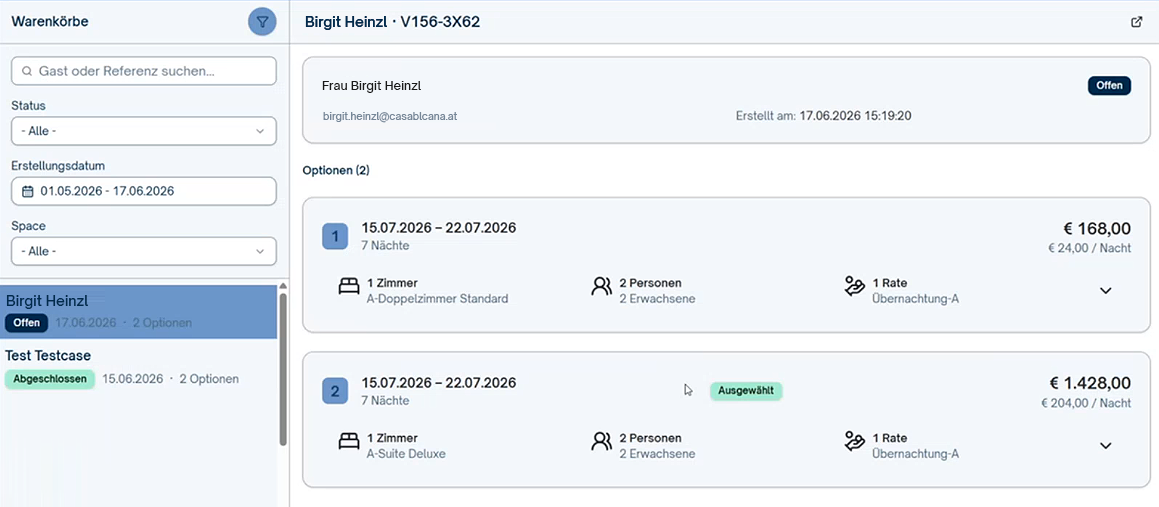Click the rate hand icon in option 1
The height and width of the screenshot is (507, 1159).
click(x=854, y=287)
